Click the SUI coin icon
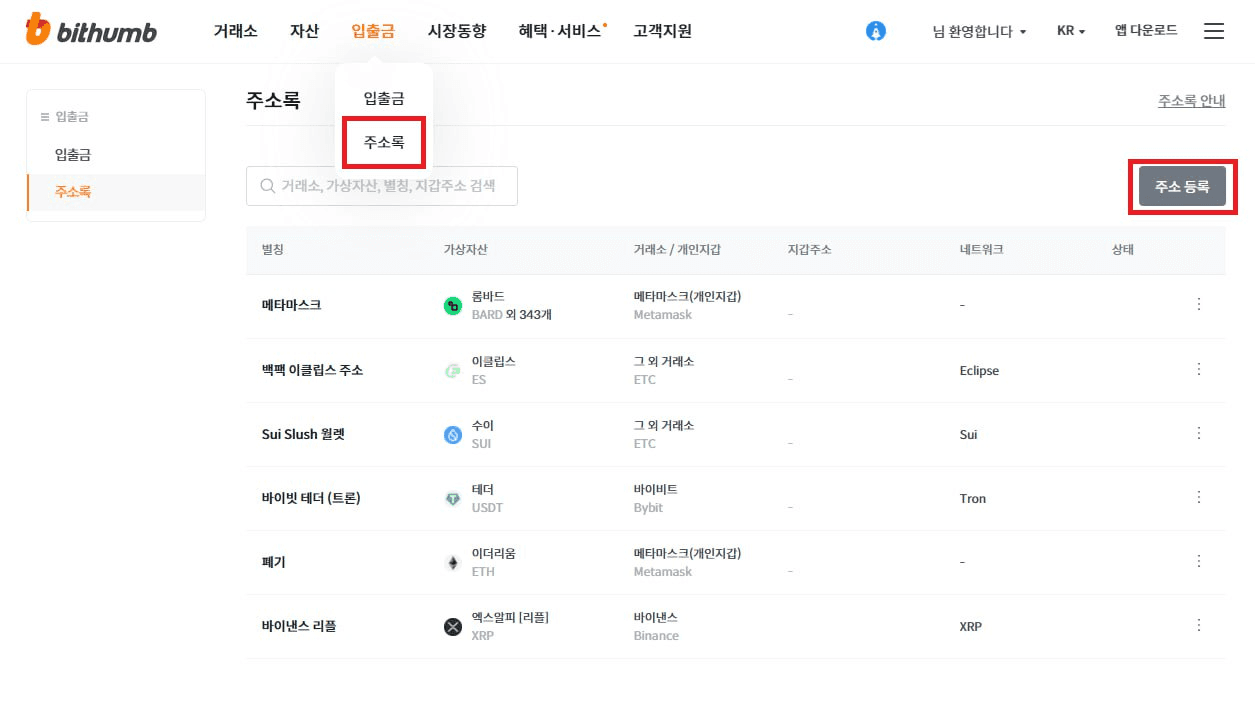The width and height of the screenshot is (1255, 719). (453, 435)
